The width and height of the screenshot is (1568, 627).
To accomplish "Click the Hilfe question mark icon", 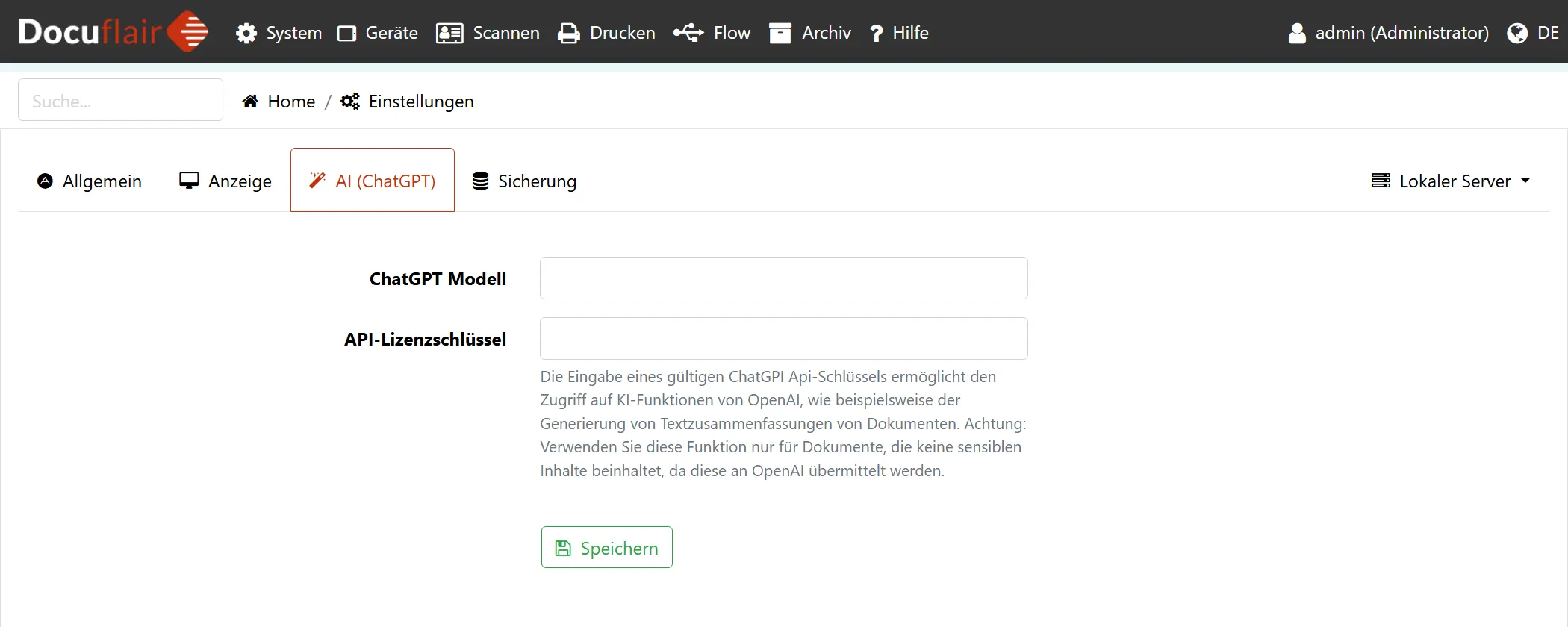I will (877, 34).
